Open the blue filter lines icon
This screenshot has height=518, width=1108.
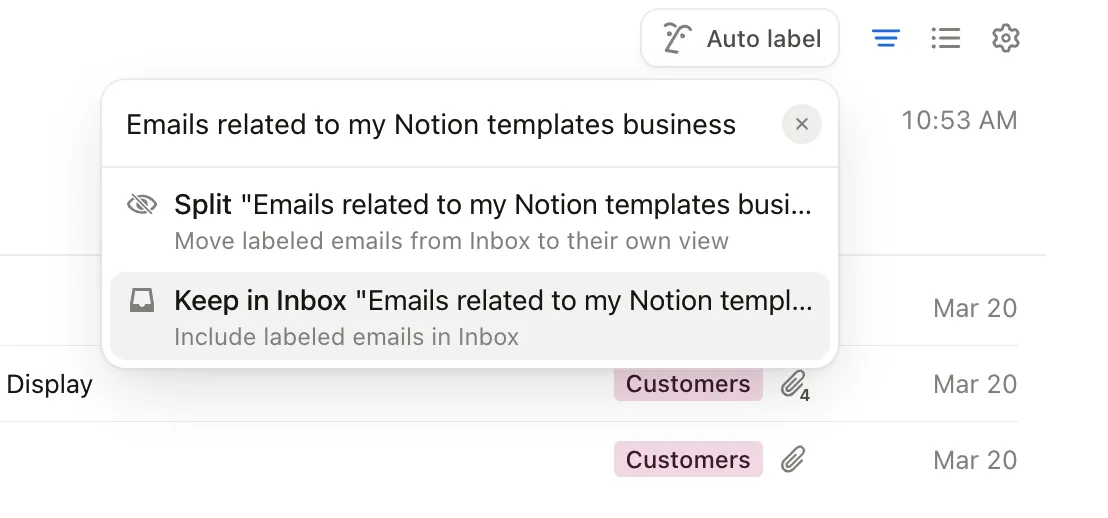(885, 39)
